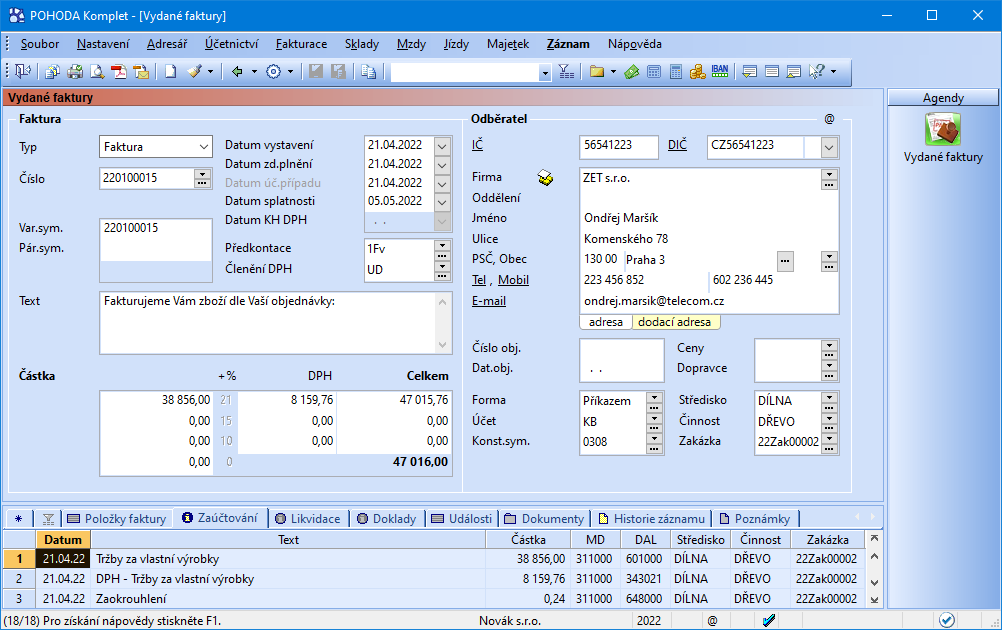Screen dimensions: 1002x630
Task: Send PDF by e-mail envelope icon
Action: pyautogui.click(x=141, y=72)
